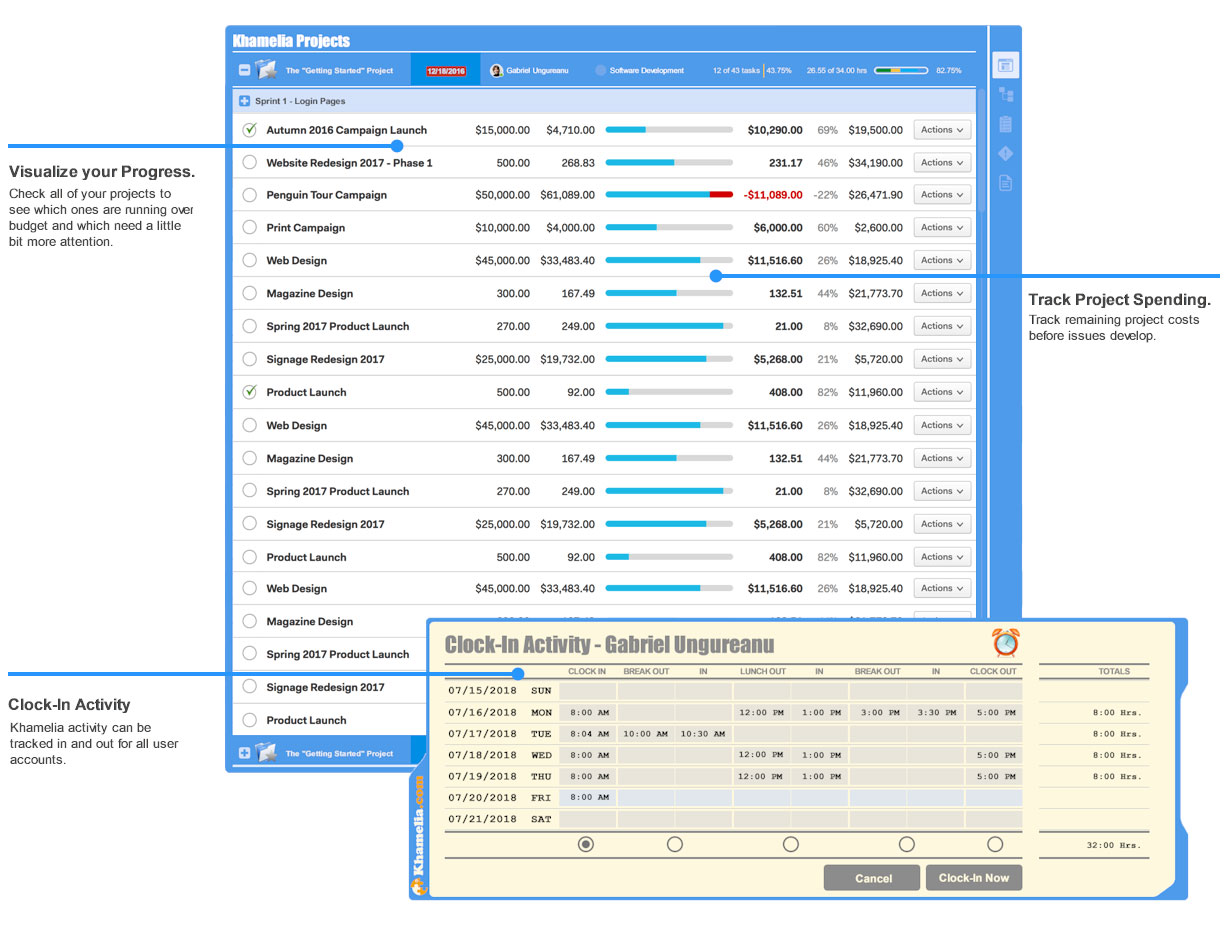This screenshot has height=925, width=1229.
Task: Click the 3:30 PM break in field
Action: click(935, 713)
